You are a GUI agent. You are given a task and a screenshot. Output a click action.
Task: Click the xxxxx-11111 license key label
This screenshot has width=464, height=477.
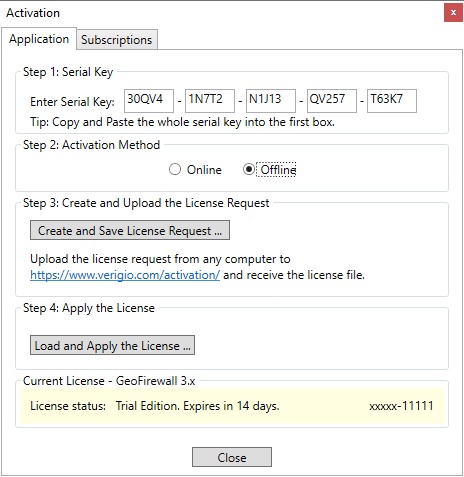401,406
